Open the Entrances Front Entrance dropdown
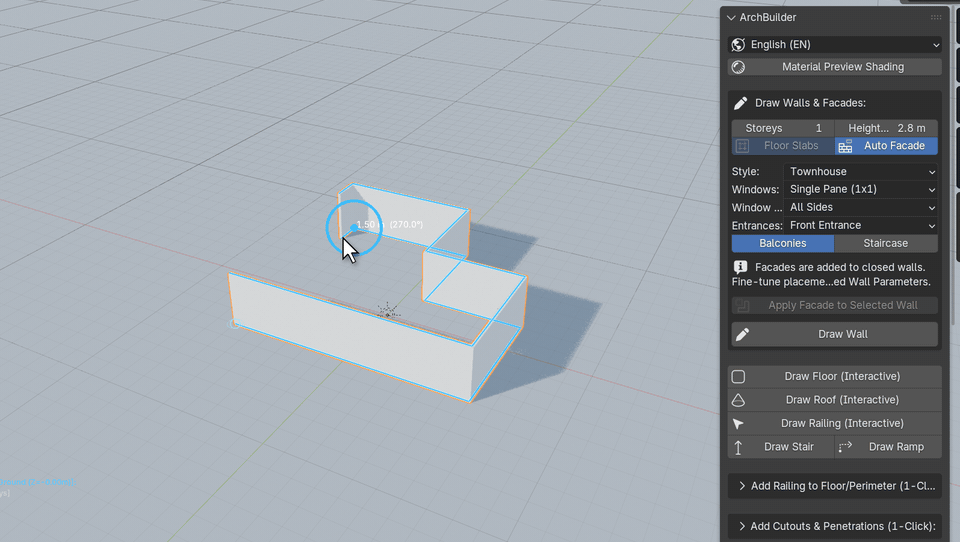The height and width of the screenshot is (542, 960). pos(861,225)
